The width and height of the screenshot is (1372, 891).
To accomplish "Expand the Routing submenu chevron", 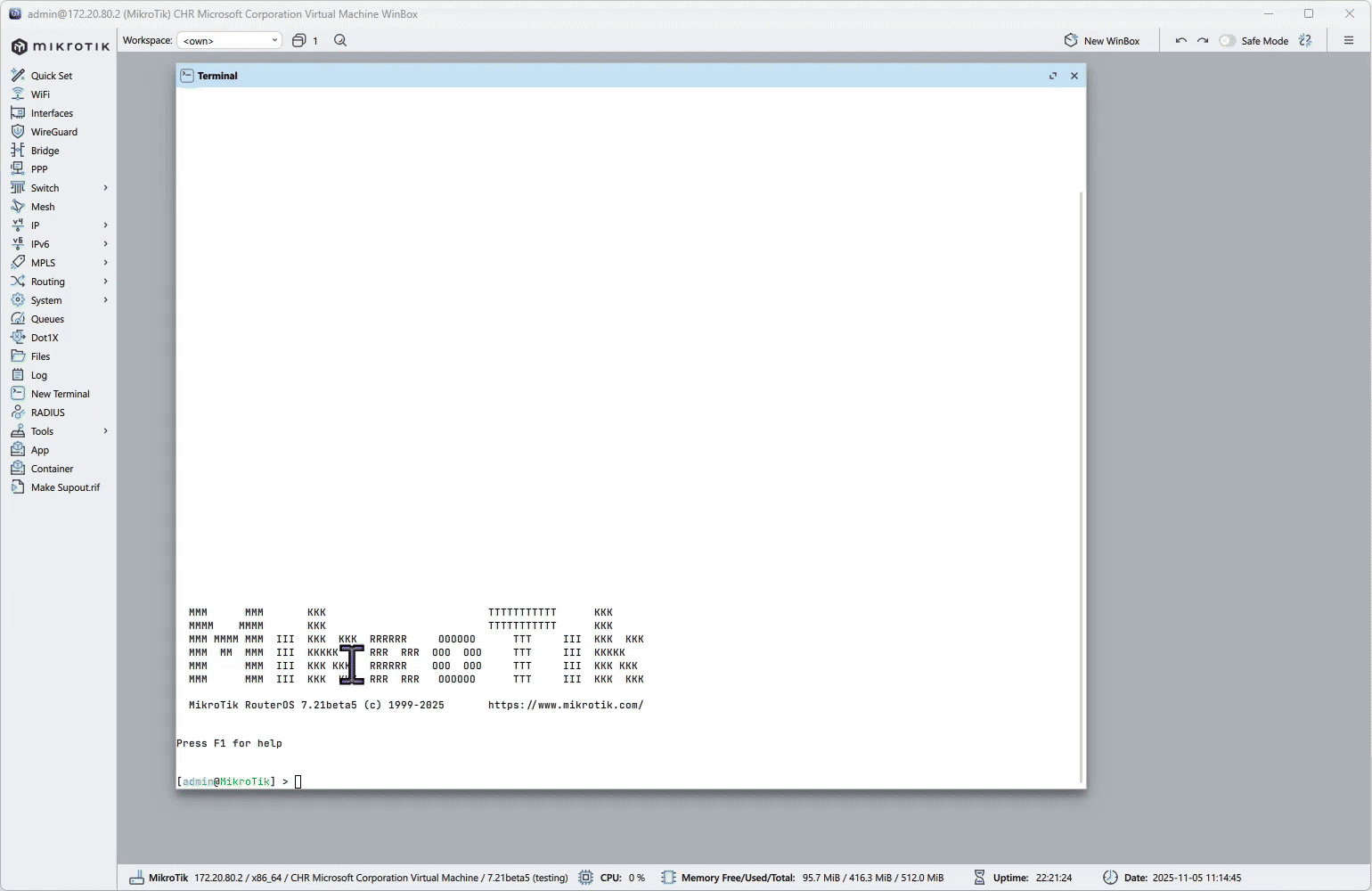I will pos(105,282).
